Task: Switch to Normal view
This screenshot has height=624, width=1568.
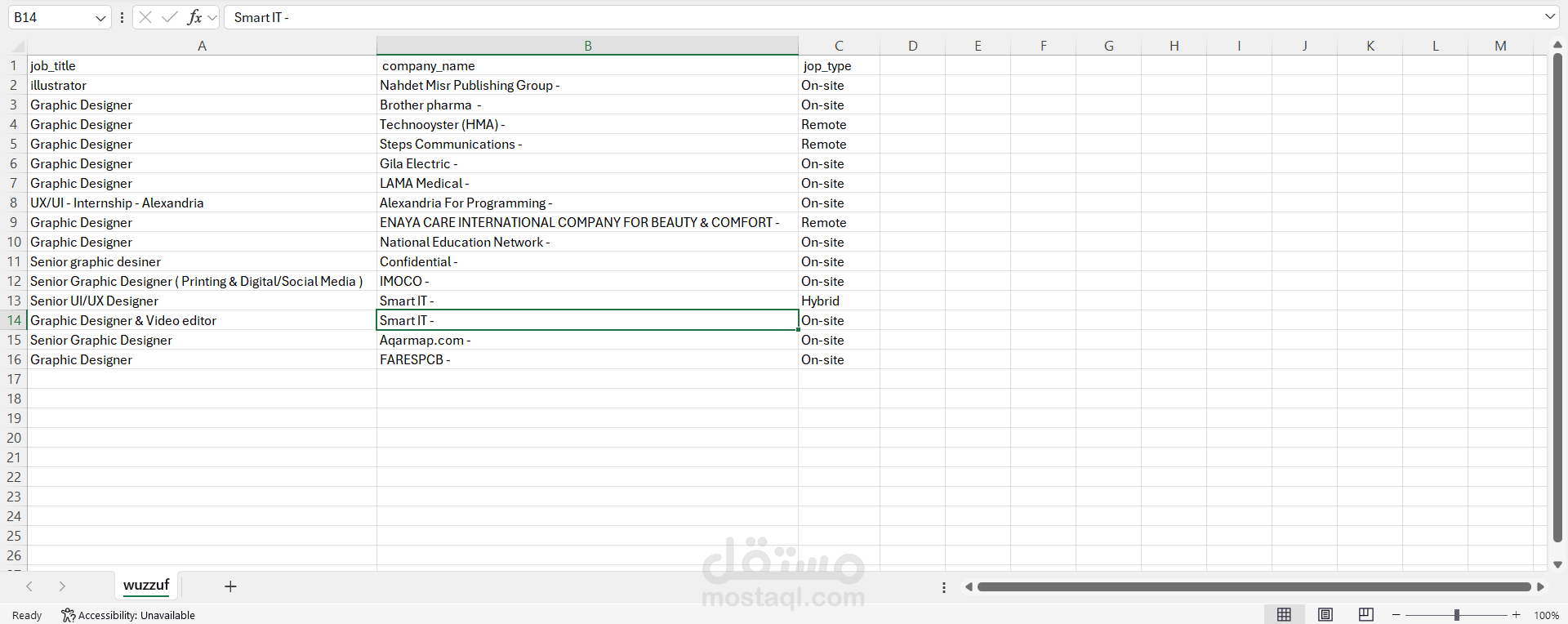Action: pos(1284,615)
